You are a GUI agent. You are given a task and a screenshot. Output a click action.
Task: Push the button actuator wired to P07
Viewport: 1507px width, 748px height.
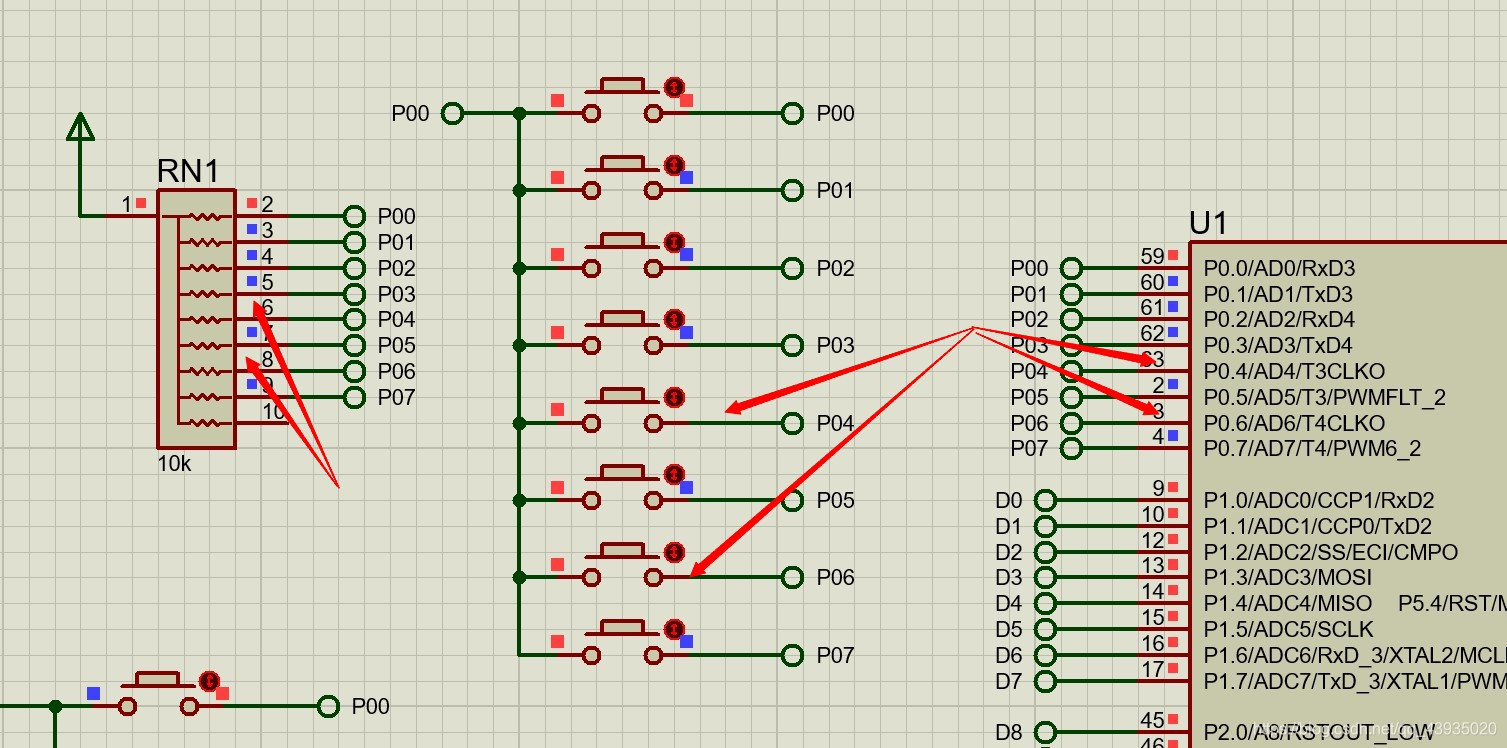622,628
